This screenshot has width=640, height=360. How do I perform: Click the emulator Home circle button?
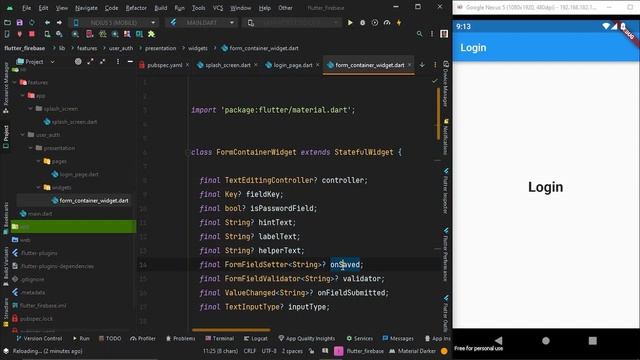click(546, 340)
